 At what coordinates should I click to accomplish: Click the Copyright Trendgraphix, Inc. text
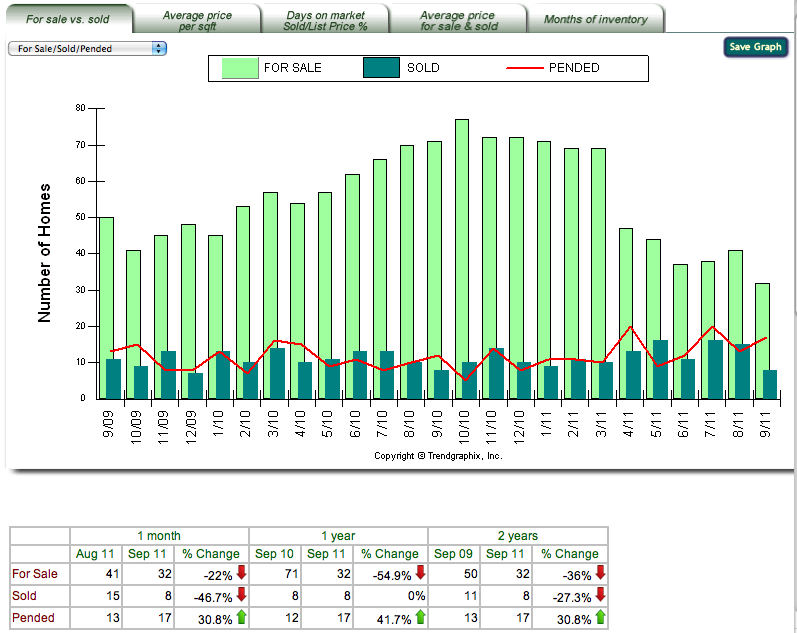pos(438,456)
